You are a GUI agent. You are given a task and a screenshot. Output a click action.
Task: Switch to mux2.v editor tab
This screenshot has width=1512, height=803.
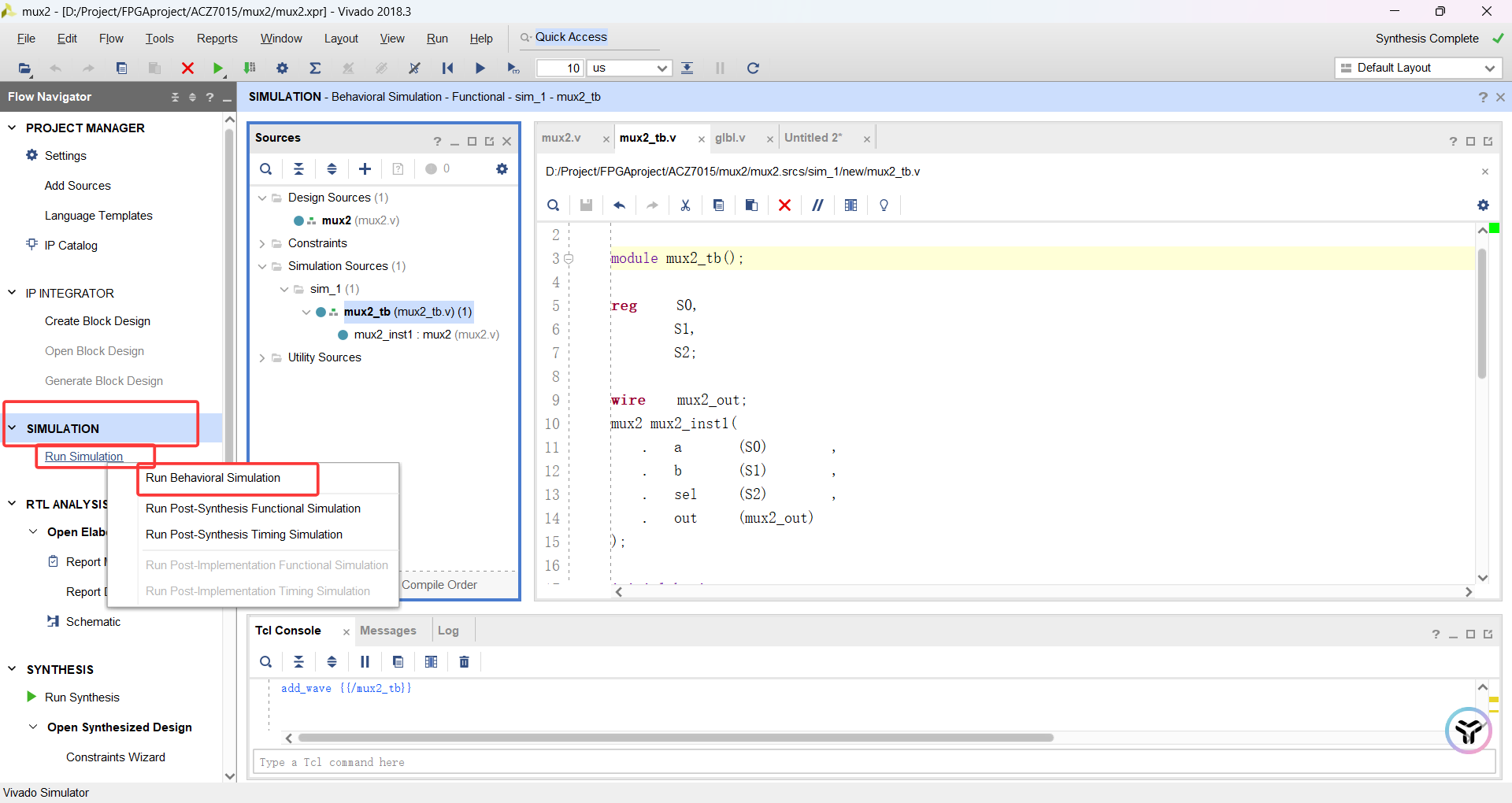point(561,138)
